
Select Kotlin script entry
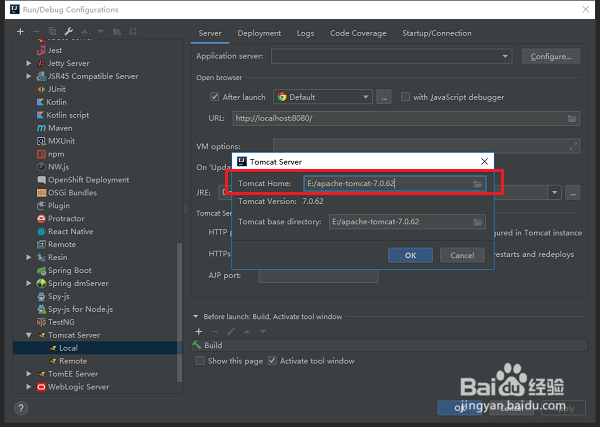(67, 115)
